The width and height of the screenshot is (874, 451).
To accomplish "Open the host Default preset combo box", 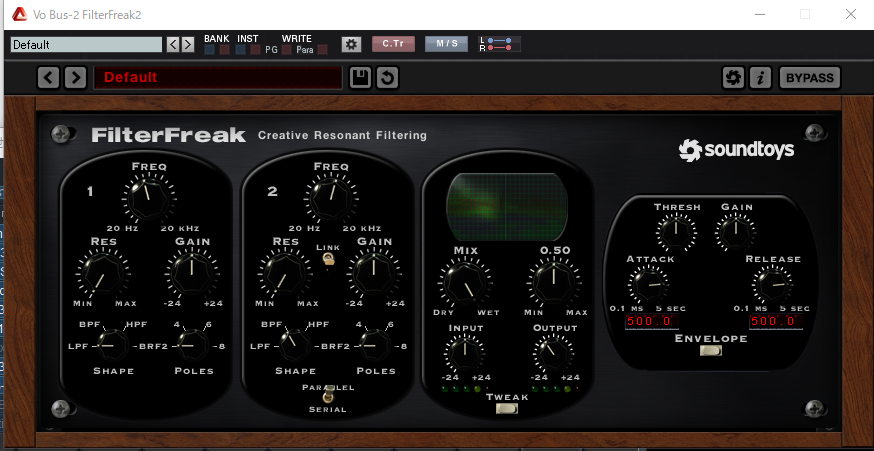I will click(x=86, y=45).
